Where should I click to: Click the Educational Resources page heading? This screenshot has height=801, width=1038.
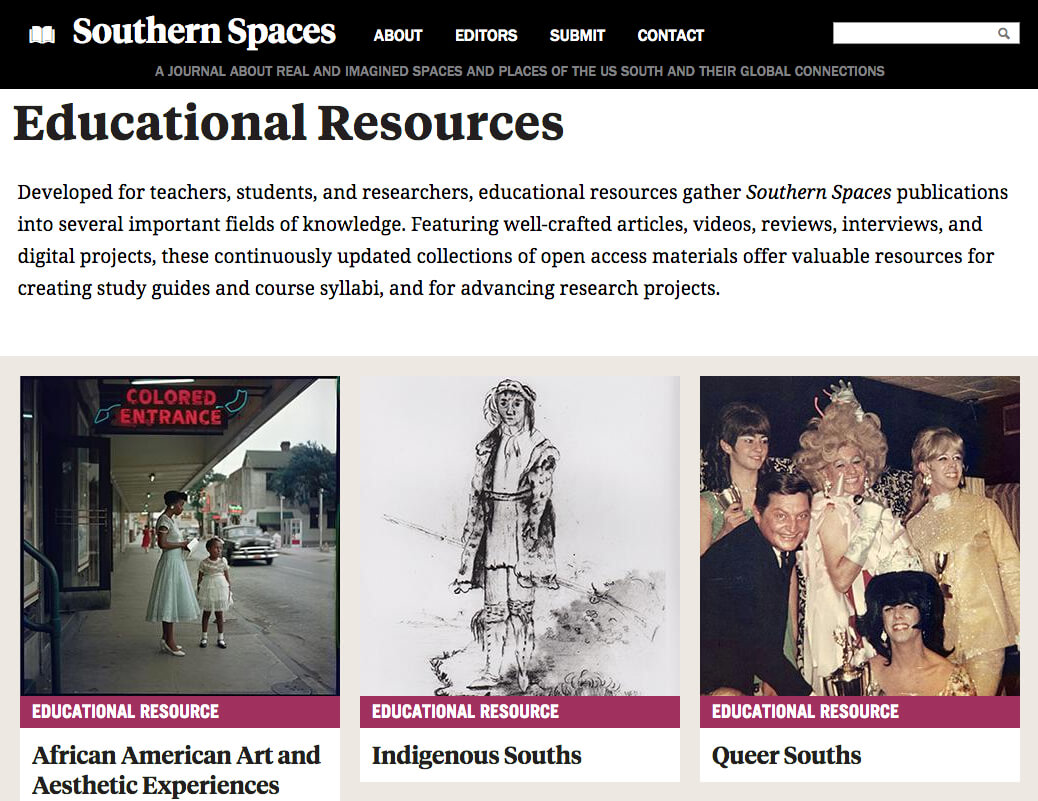pyautogui.click(x=288, y=123)
